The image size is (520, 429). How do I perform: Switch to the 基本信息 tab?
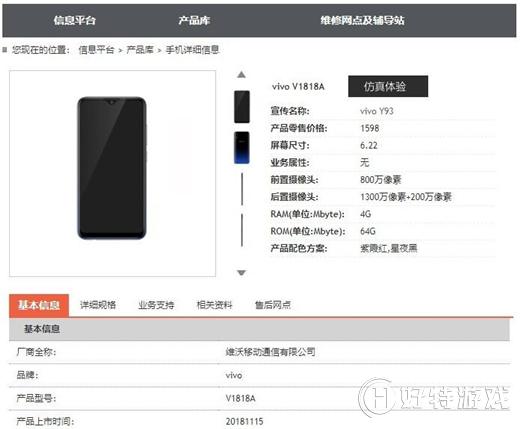[39, 305]
